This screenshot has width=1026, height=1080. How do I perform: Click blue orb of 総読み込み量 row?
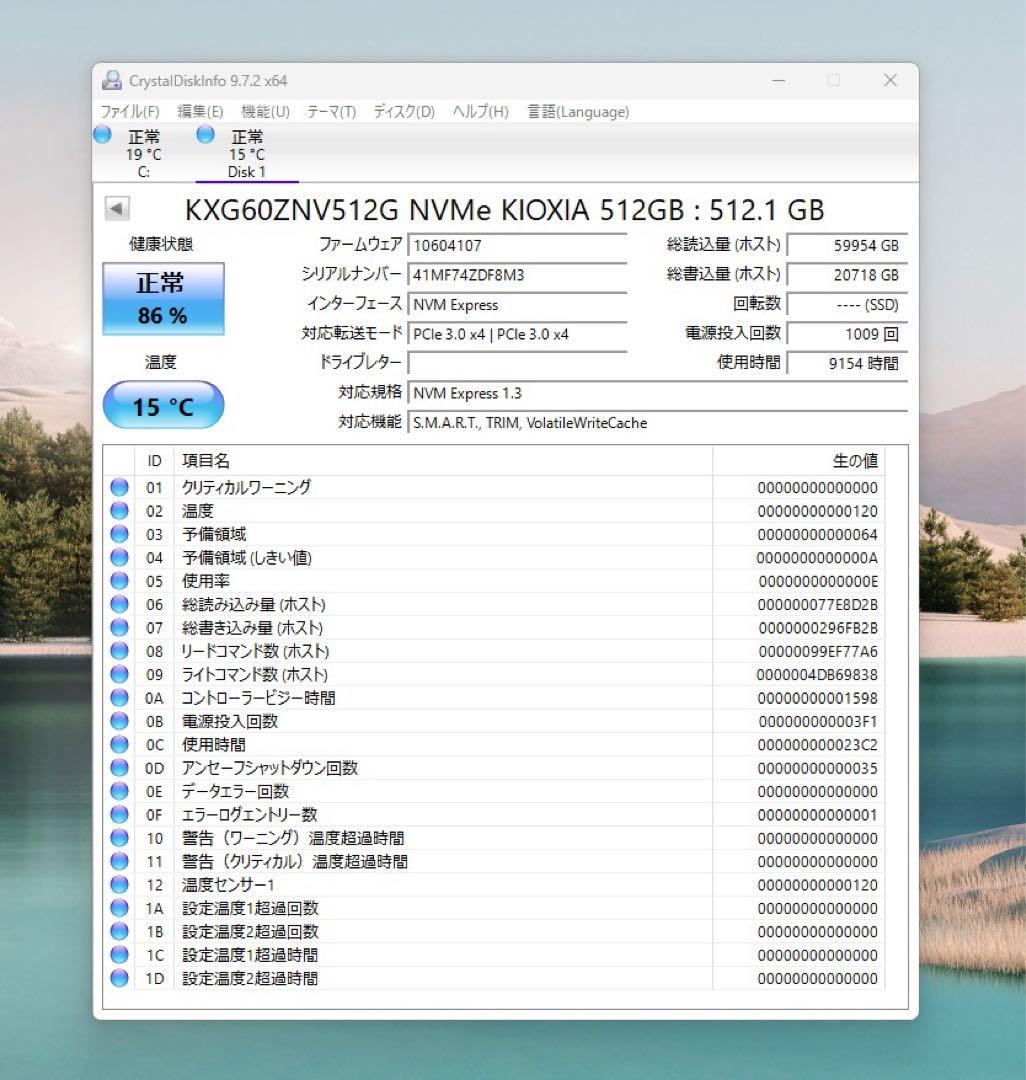click(119, 604)
